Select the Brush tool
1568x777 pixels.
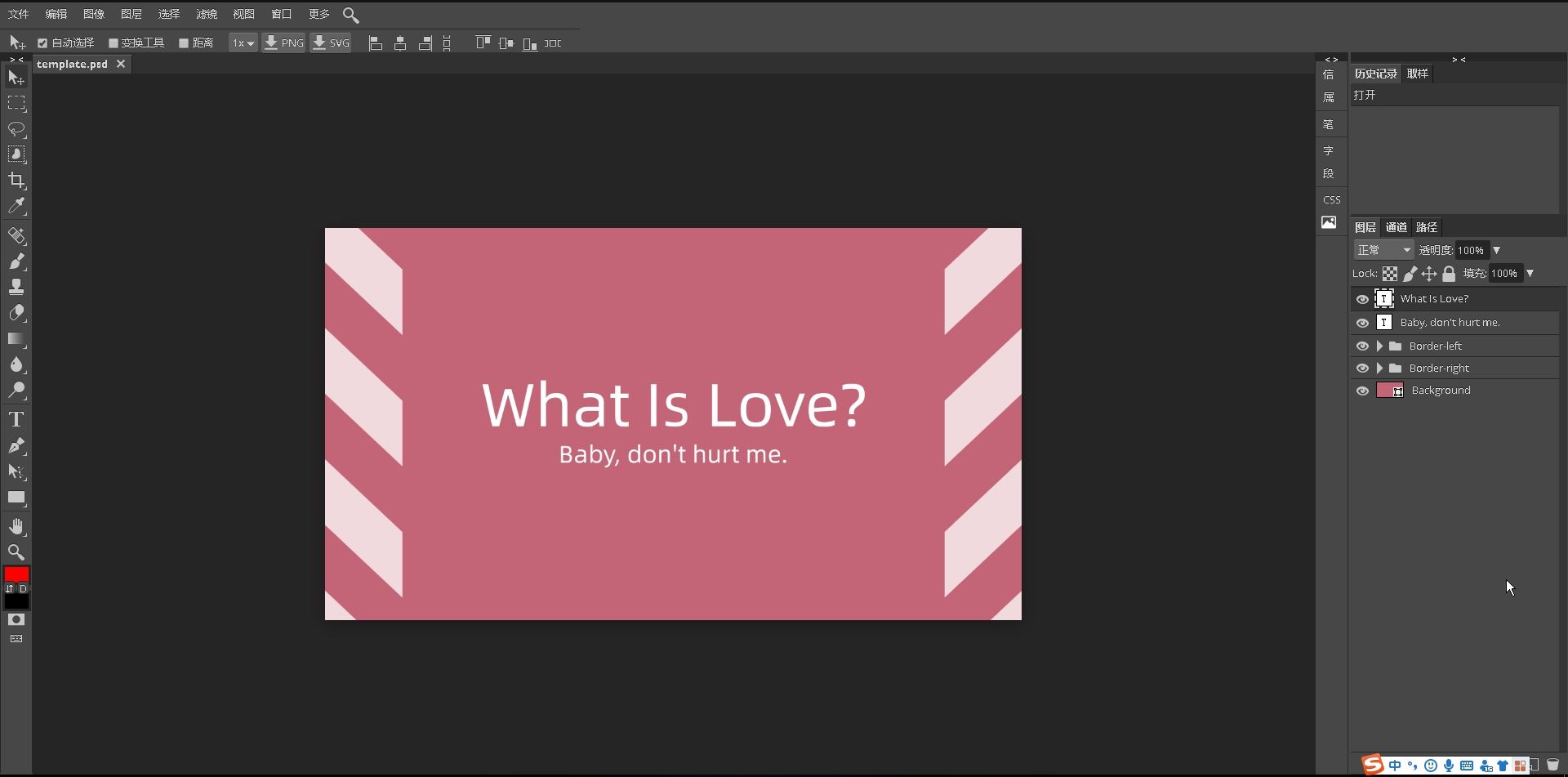16,261
